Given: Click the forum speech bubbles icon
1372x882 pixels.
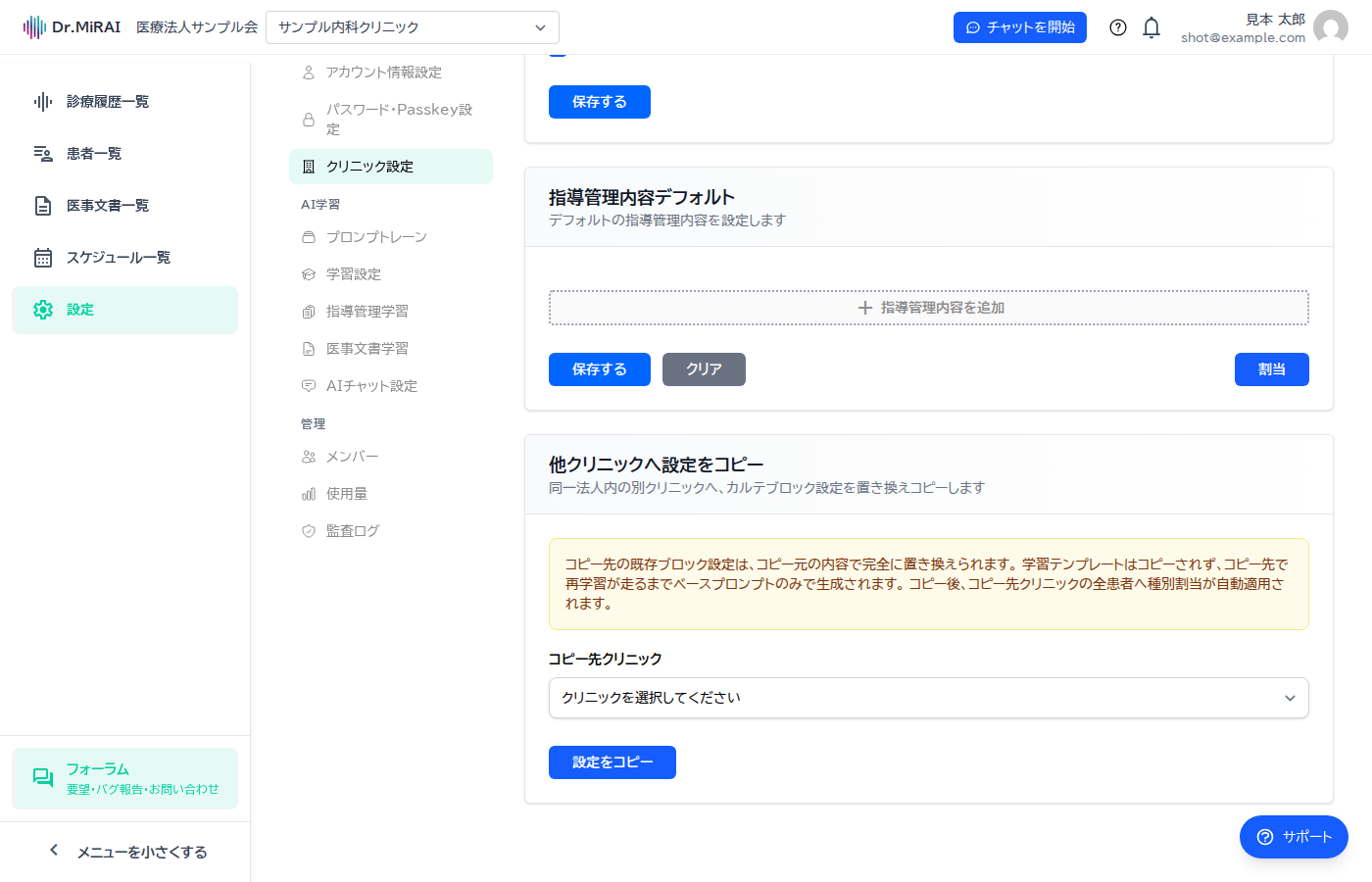Looking at the screenshot, I should 43,778.
